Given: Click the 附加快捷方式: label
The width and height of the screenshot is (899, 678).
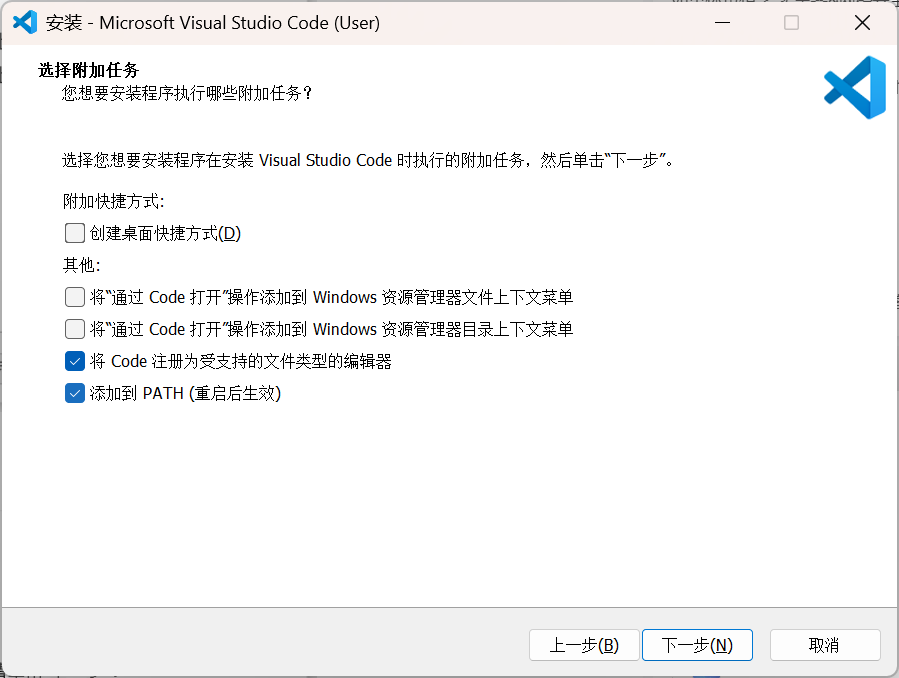Looking at the screenshot, I should tap(114, 201).
